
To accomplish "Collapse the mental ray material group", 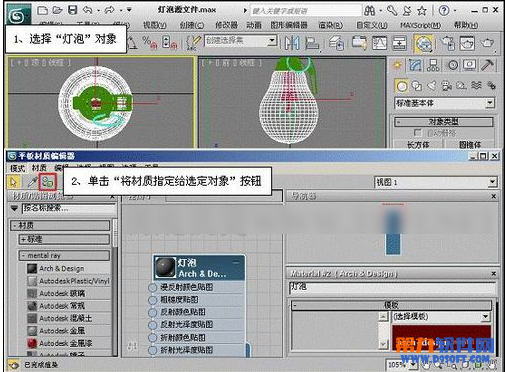I will [64, 256].
